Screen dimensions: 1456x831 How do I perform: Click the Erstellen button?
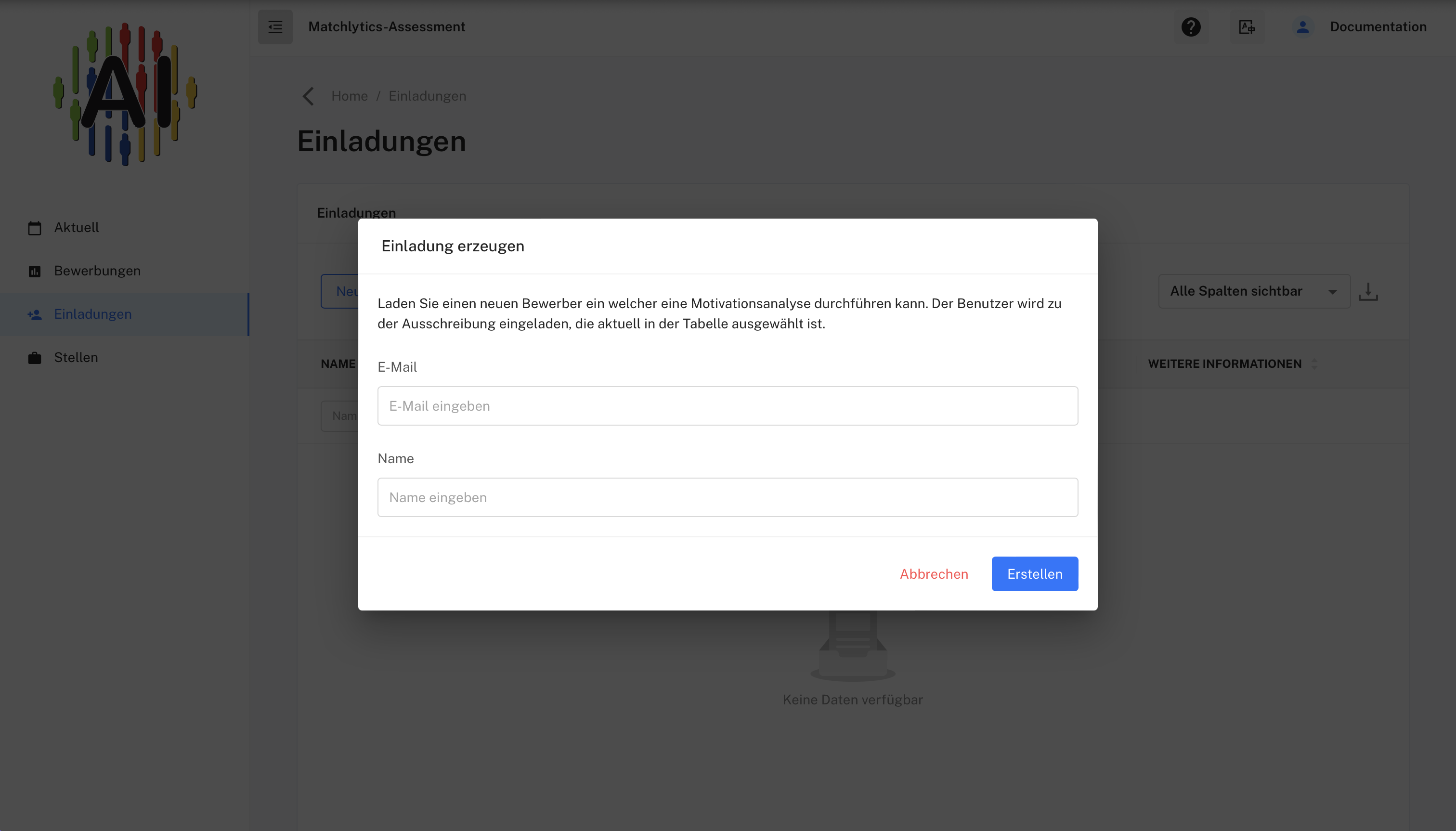click(1034, 573)
